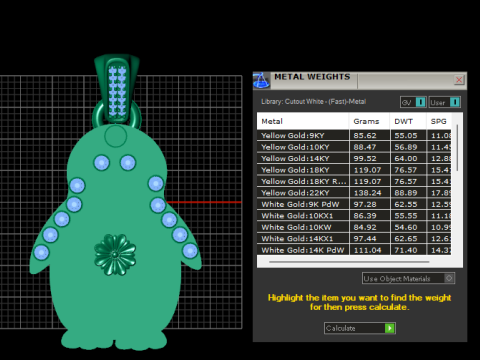Select the White Gold:9K PdW row
The width and height of the screenshot is (480, 360).
tap(354, 204)
